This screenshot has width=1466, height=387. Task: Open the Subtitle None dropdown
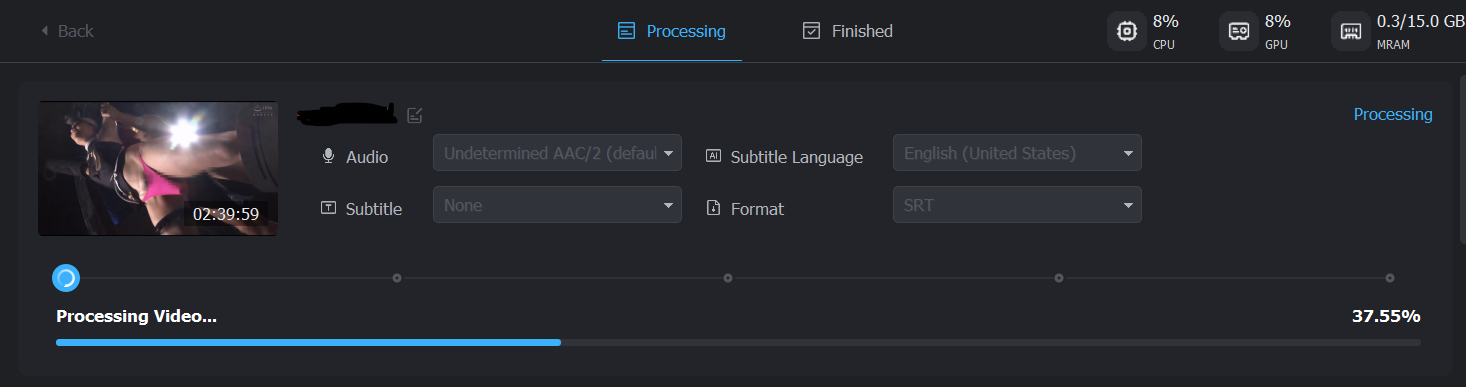pos(557,205)
